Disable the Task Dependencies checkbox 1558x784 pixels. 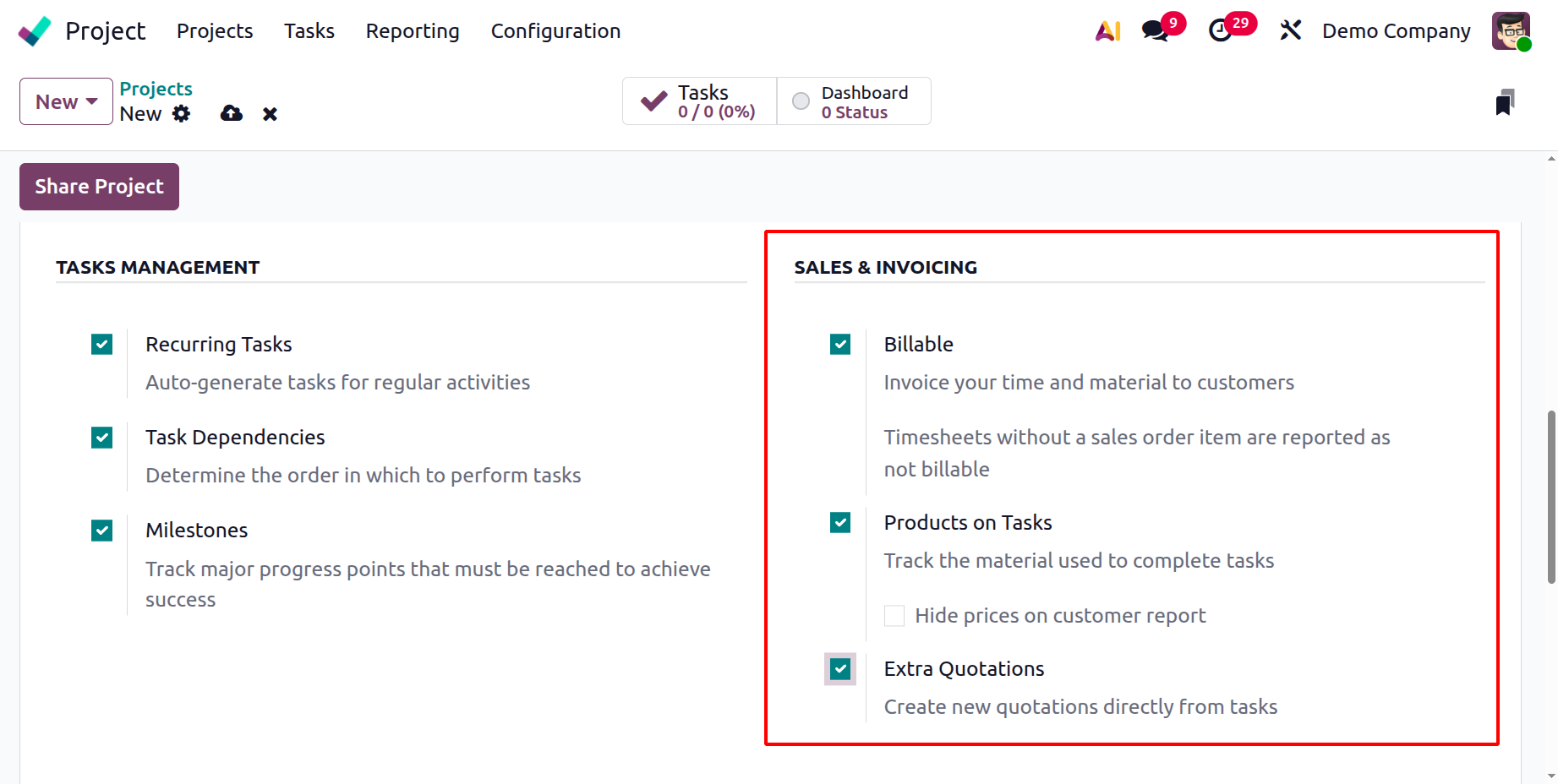click(x=102, y=438)
